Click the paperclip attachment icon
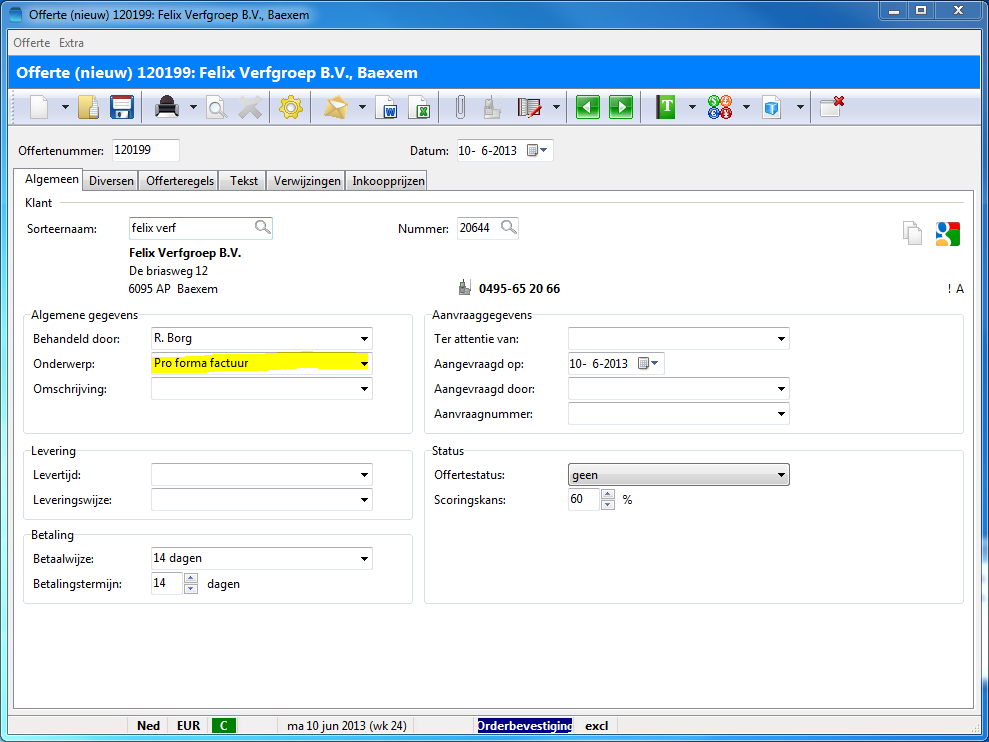This screenshot has height=742, width=989. pos(460,108)
